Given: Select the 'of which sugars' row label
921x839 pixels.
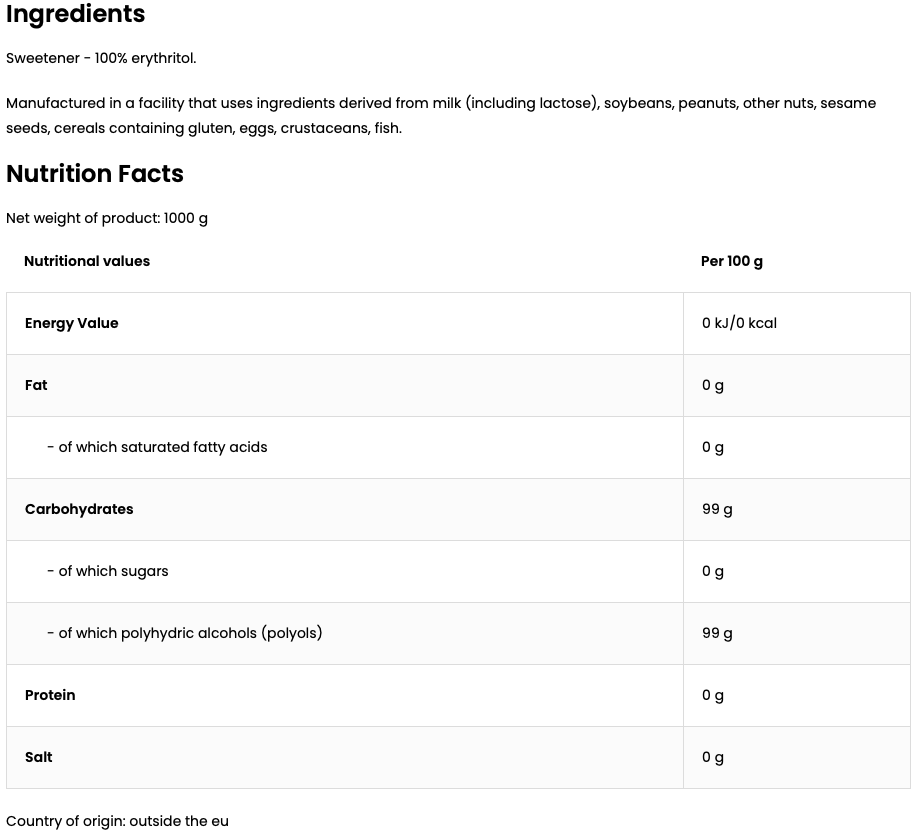Looking at the screenshot, I should pyautogui.click(x=108, y=571).
